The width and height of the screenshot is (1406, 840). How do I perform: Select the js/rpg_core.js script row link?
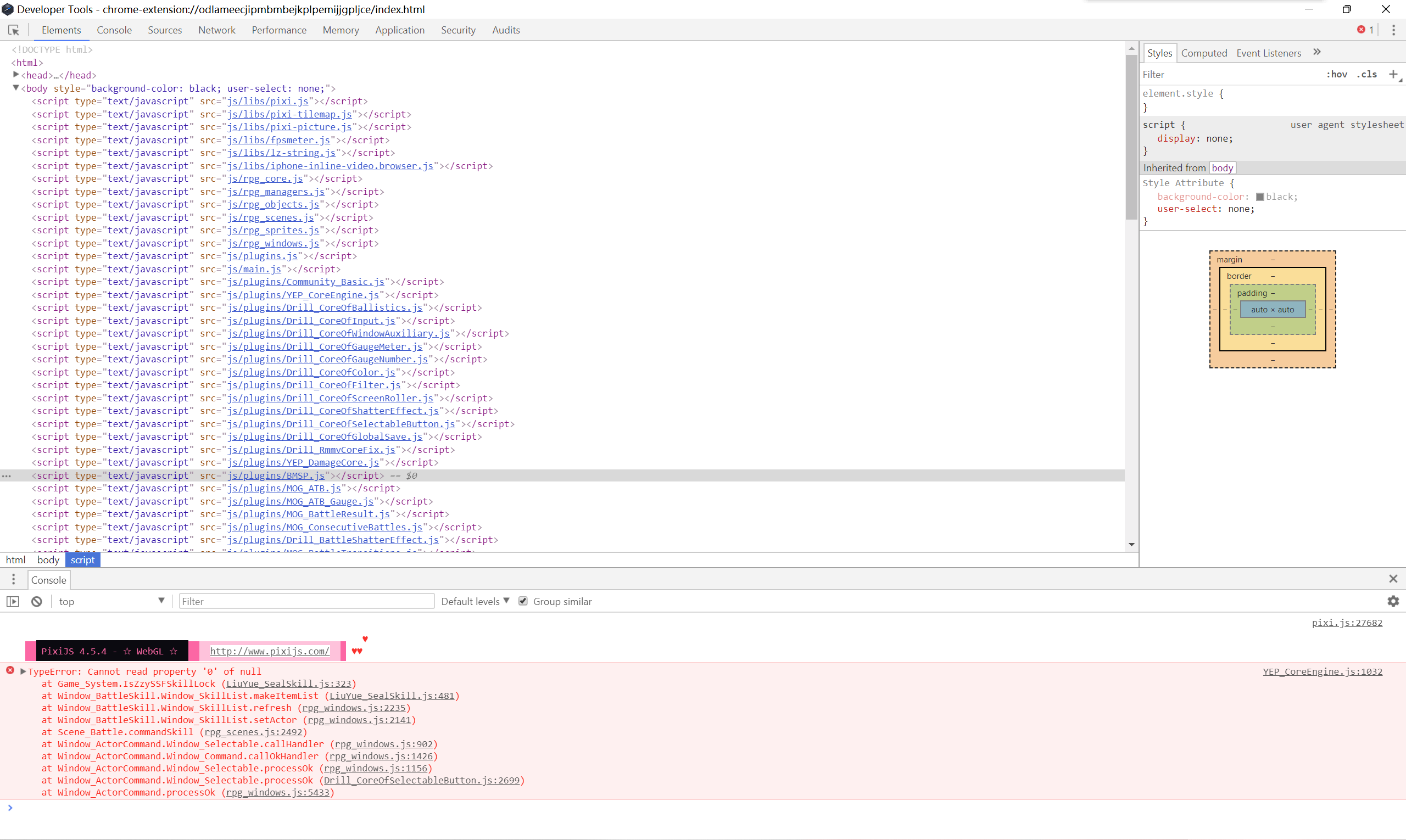coord(265,178)
